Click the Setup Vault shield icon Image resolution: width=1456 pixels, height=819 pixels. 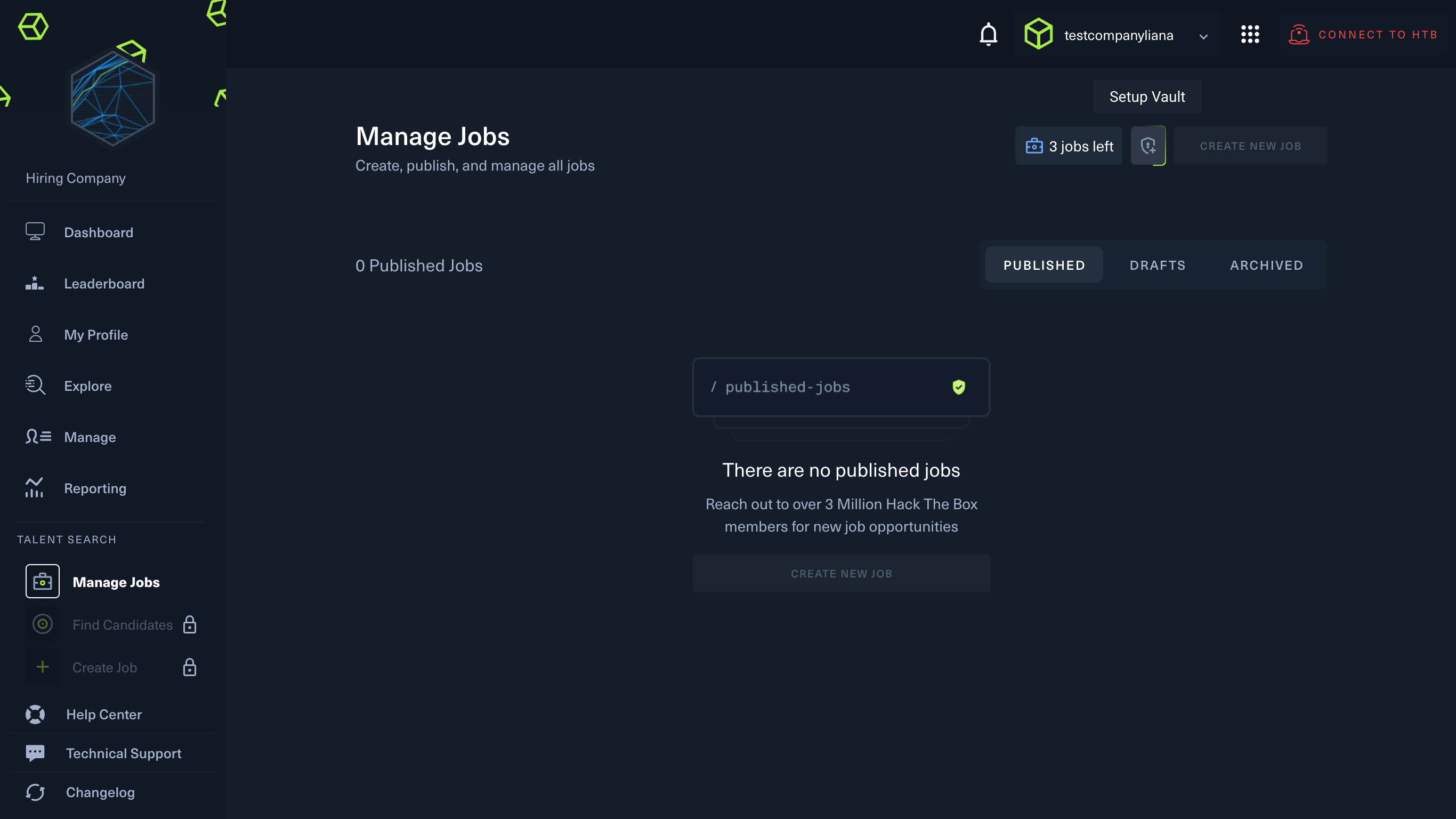(x=1148, y=146)
